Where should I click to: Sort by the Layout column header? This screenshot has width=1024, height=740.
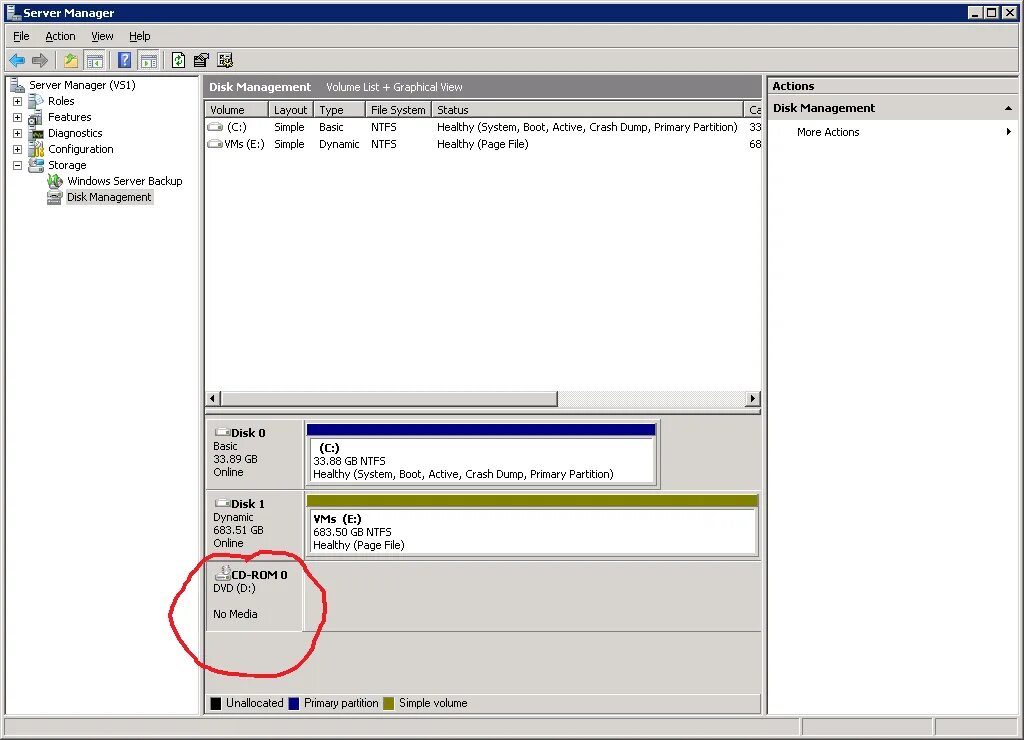coord(291,110)
